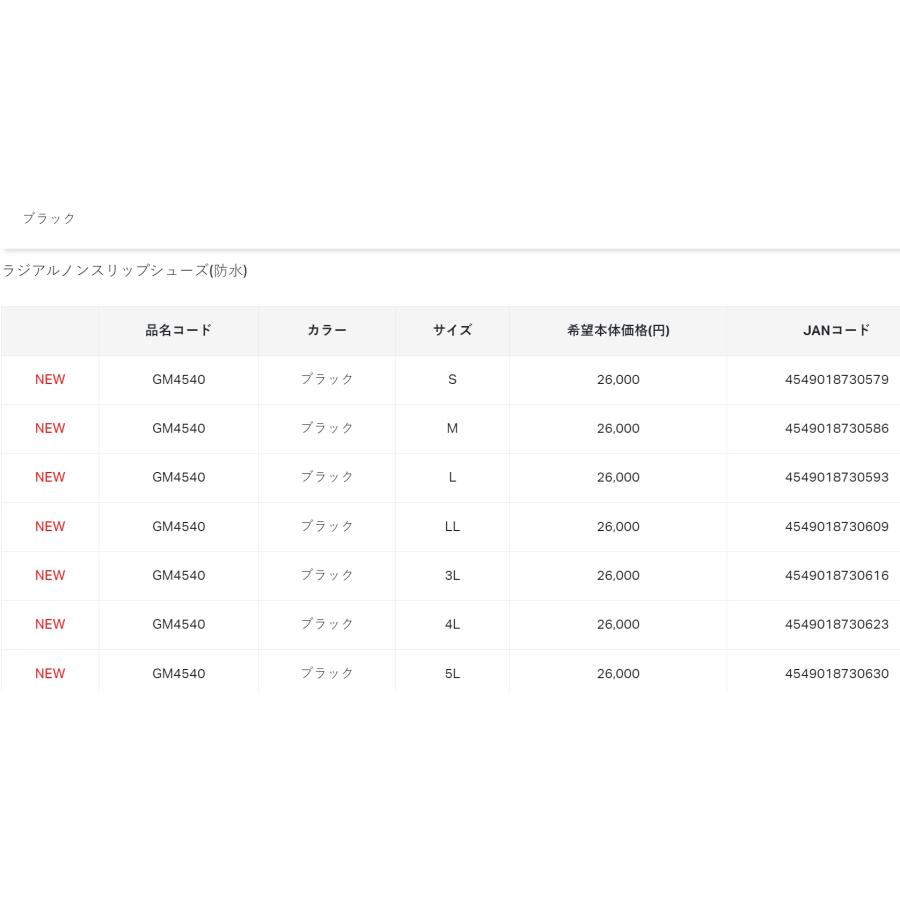
Task: Click ブラック color cell in size LL row
Action: [x=327, y=526]
